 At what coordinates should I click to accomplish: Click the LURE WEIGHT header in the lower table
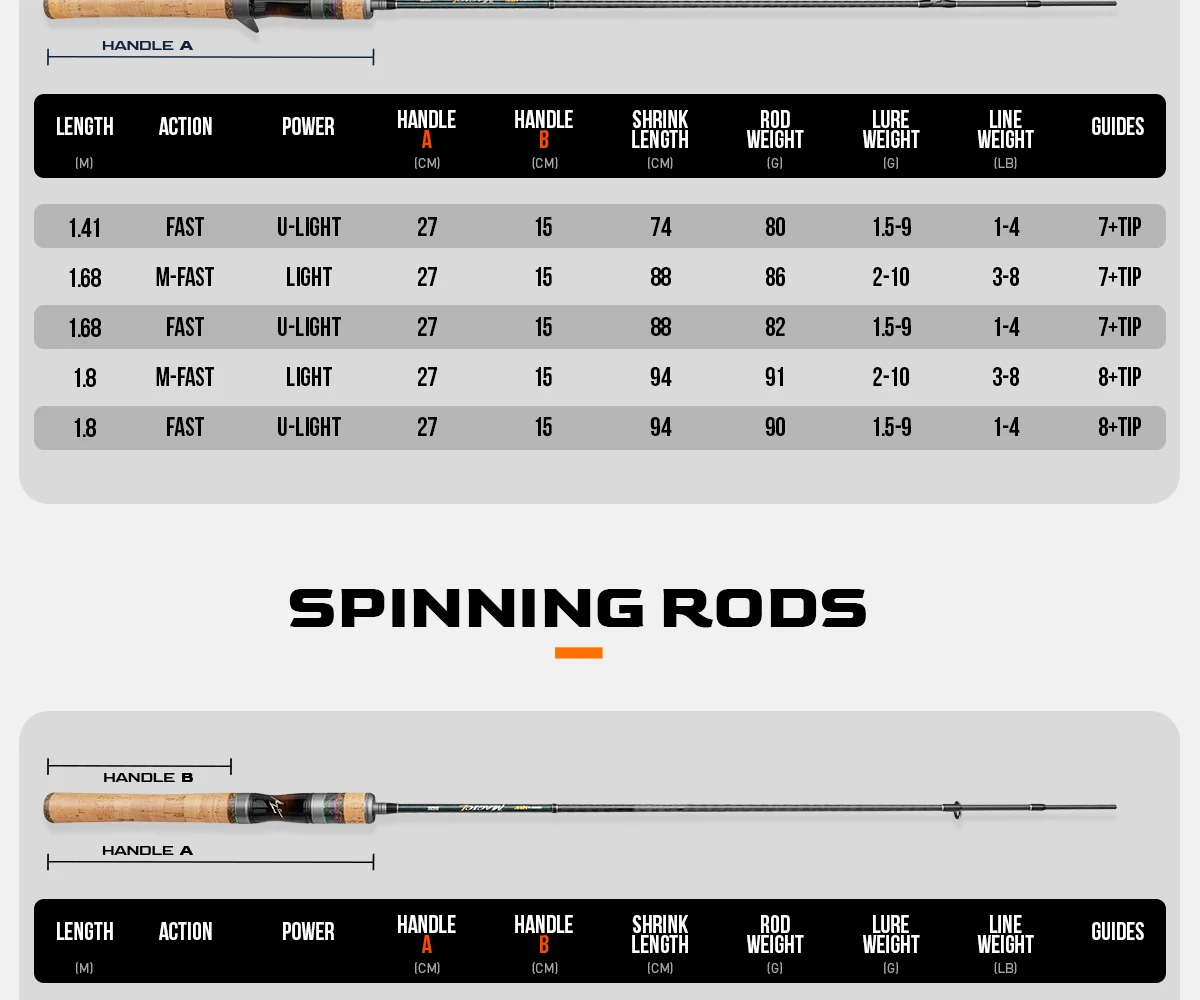coord(890,935)
